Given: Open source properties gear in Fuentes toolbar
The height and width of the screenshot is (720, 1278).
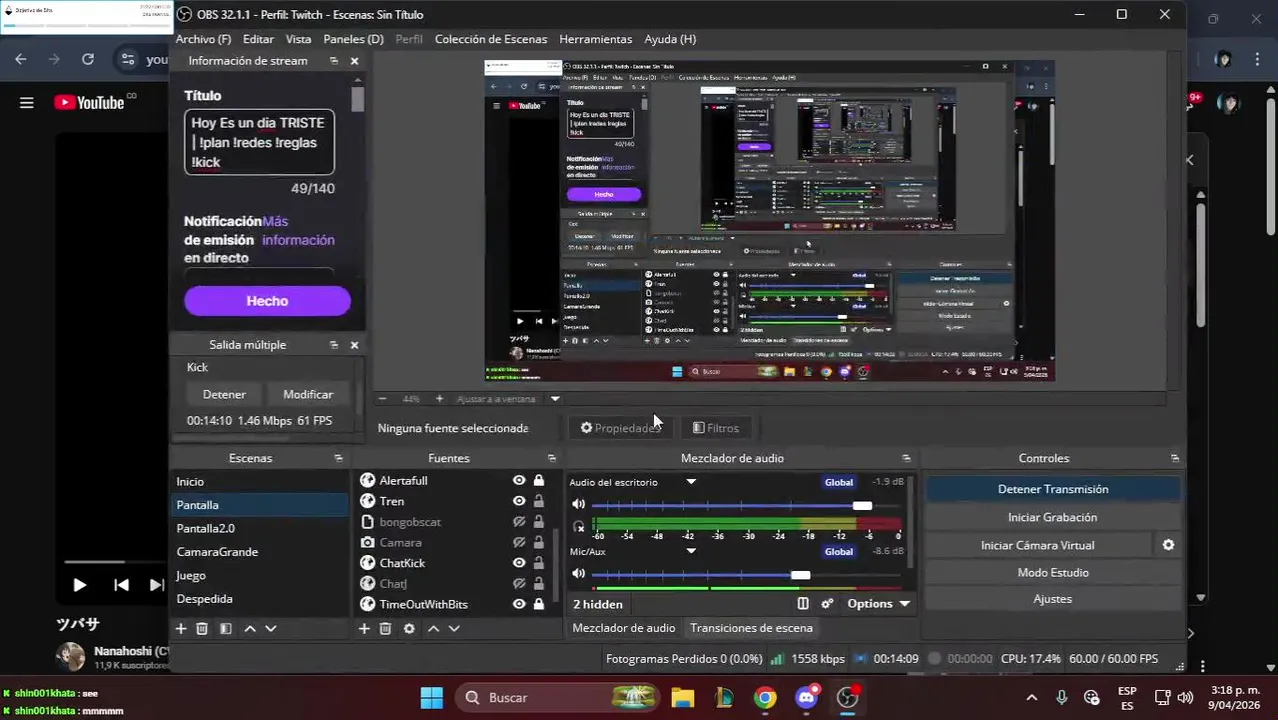Looking at the screenshot, I should tap(409, 628).
